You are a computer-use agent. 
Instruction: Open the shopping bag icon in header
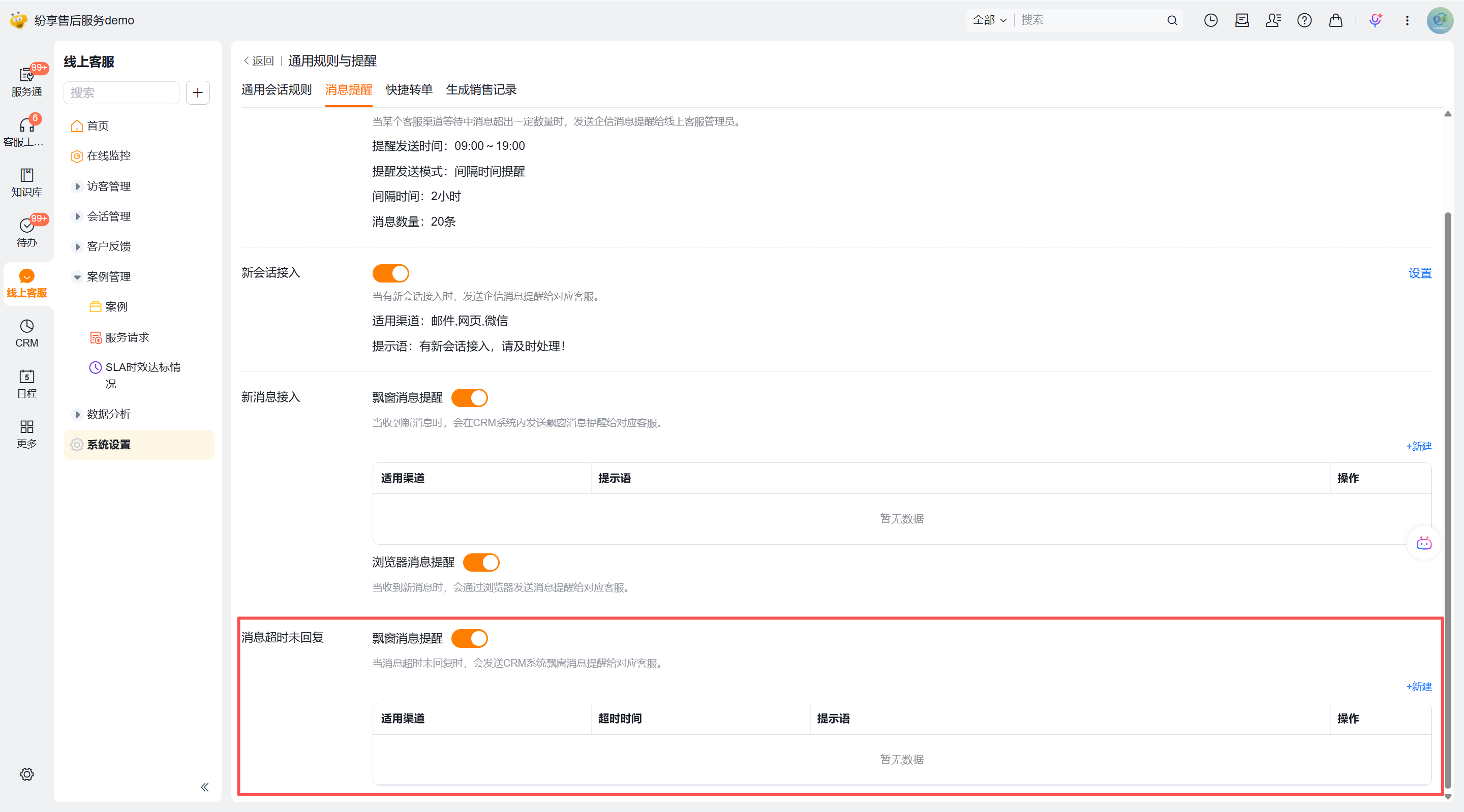coord(1335,20)
